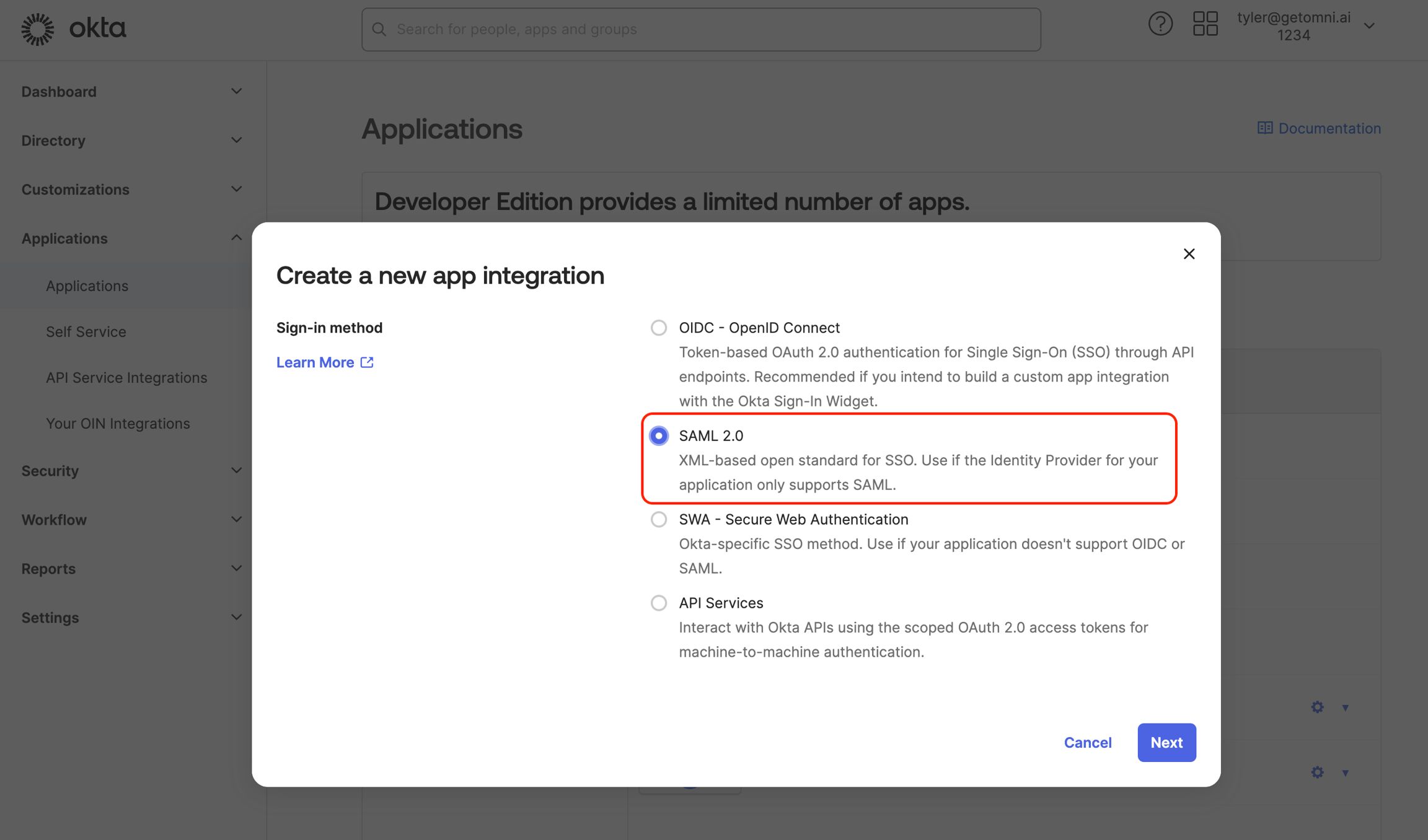
Task: Open Self Service in the sidebar
Action: click(86, 331)
